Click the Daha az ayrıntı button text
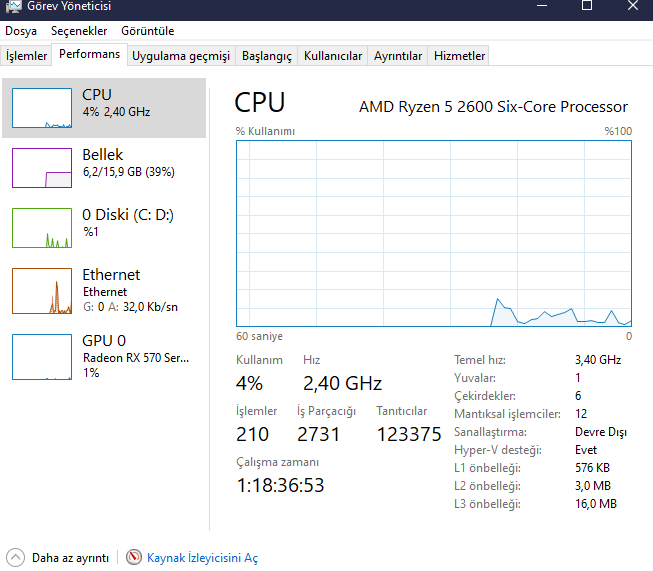The height and width of the screenshot is (571, 653). 68,558
